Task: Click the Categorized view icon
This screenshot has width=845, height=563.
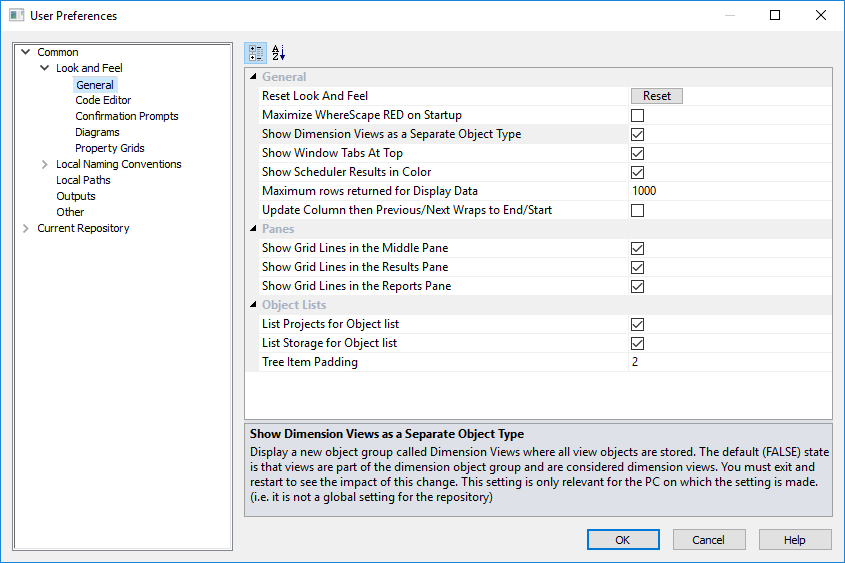Action: [x=255, y=53]
